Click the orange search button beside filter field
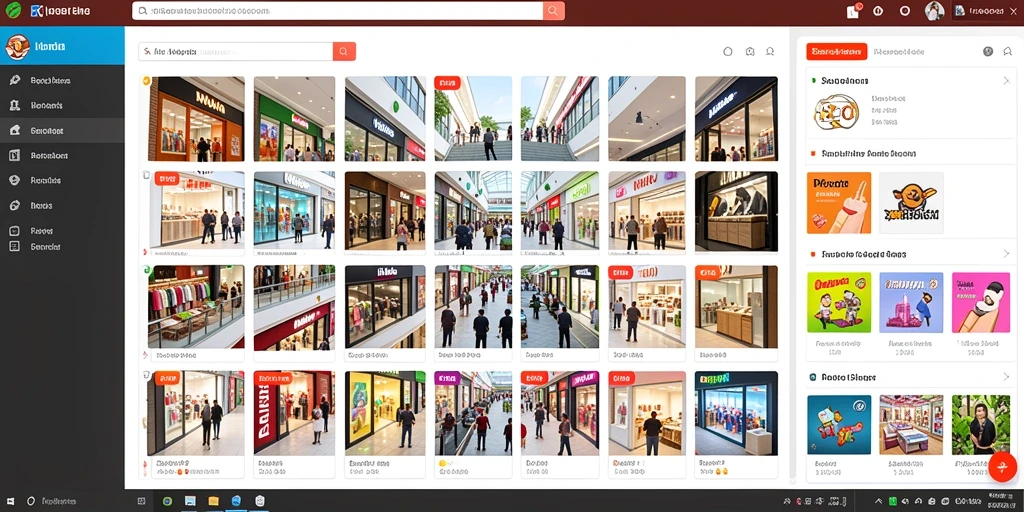 (x=344, y=52)
